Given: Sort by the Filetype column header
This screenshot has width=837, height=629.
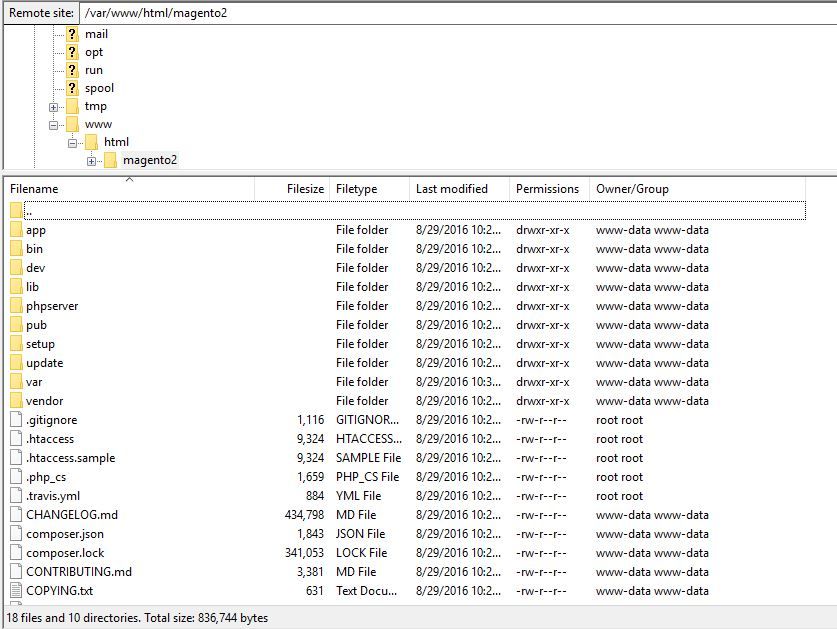Looking at the screenshot, I should [357, 189].
